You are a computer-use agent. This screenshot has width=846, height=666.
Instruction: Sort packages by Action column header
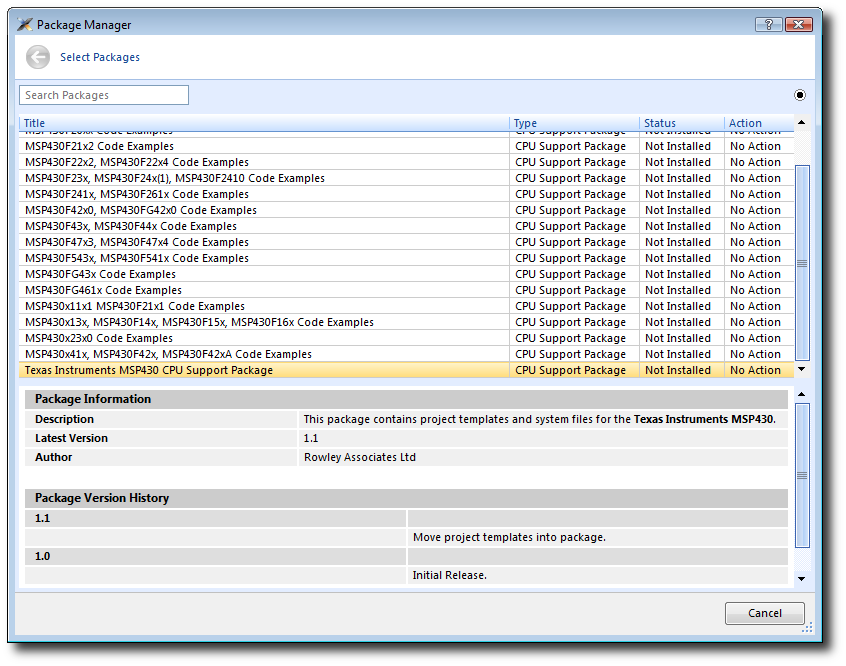[758, 123]
